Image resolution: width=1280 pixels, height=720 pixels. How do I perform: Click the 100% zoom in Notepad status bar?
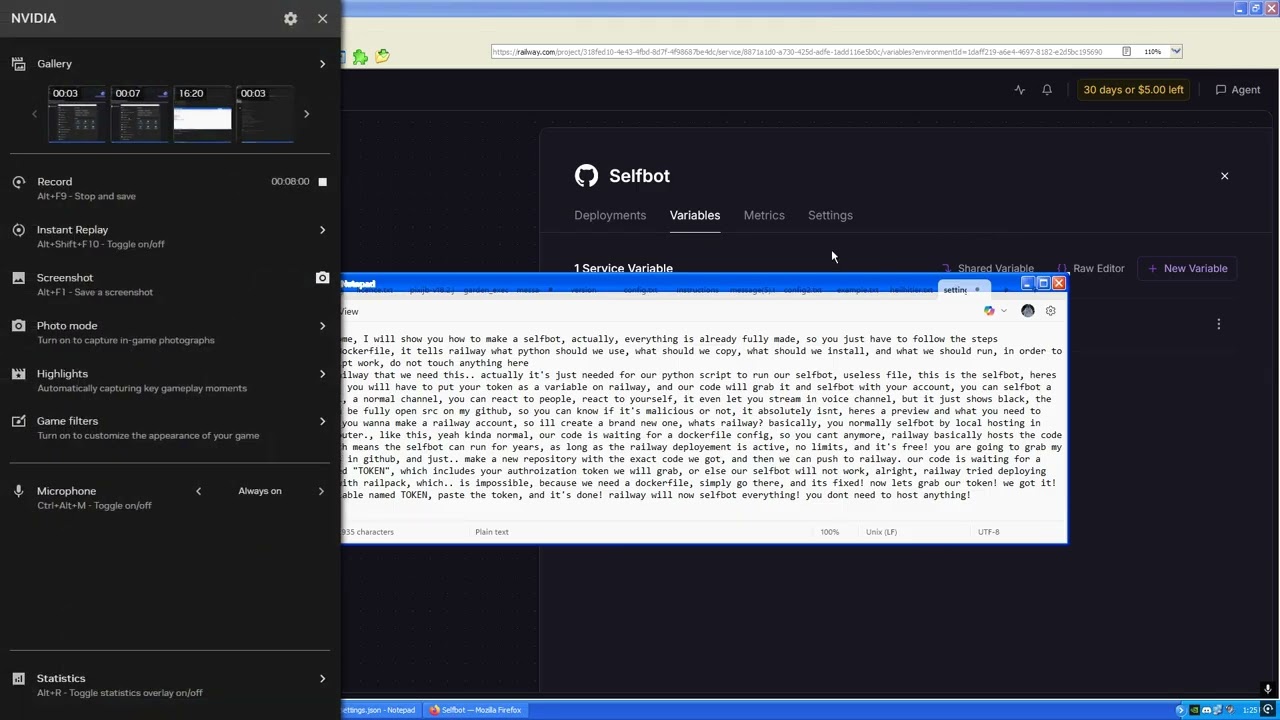[830, 532]
